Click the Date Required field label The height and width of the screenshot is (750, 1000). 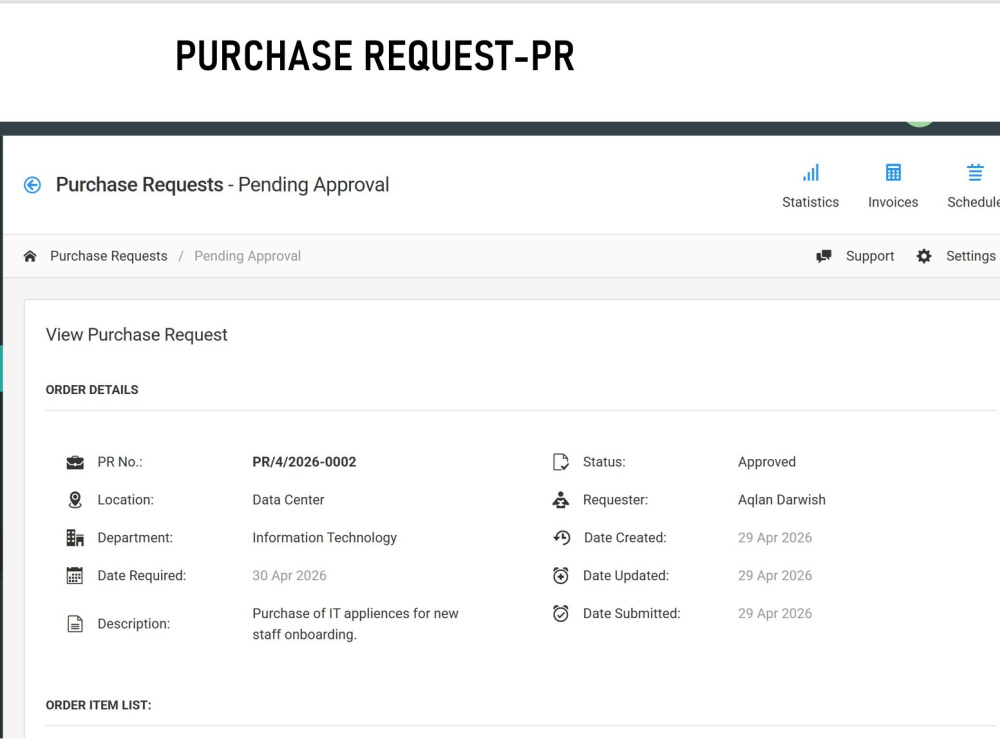click(142, 576)
